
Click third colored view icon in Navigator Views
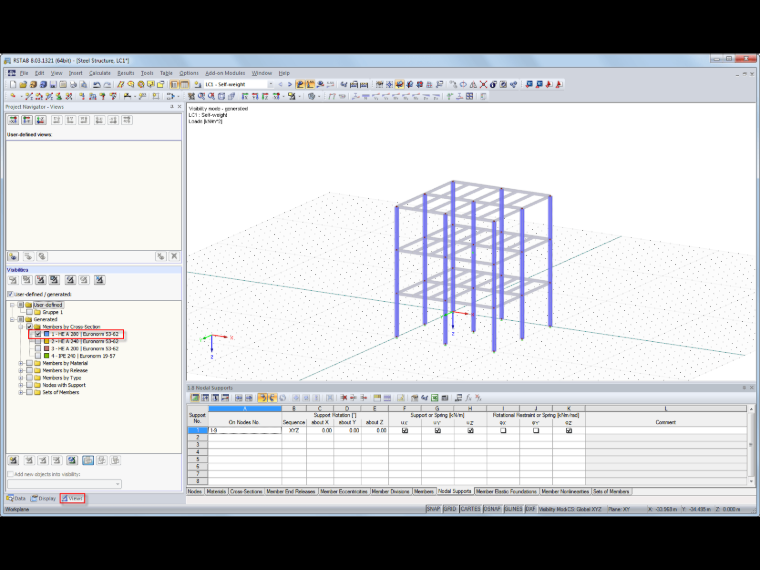click(x=41, y=120)
